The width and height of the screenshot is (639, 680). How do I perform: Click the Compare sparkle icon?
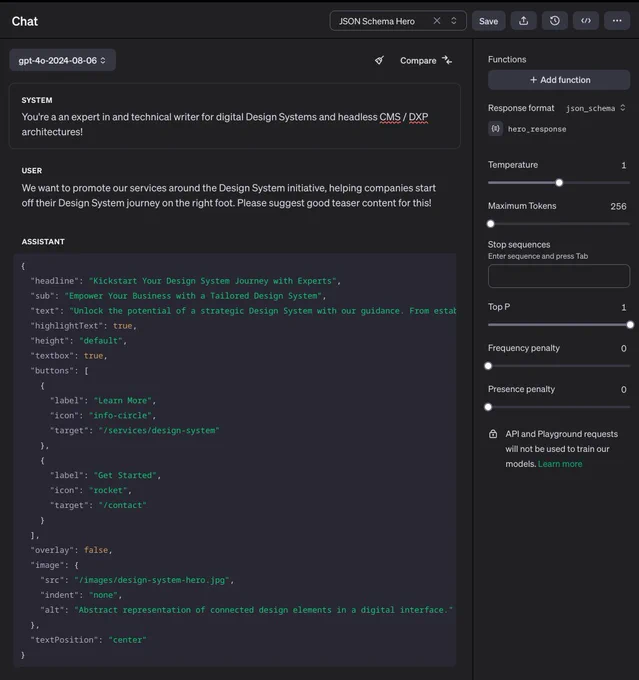447,60
